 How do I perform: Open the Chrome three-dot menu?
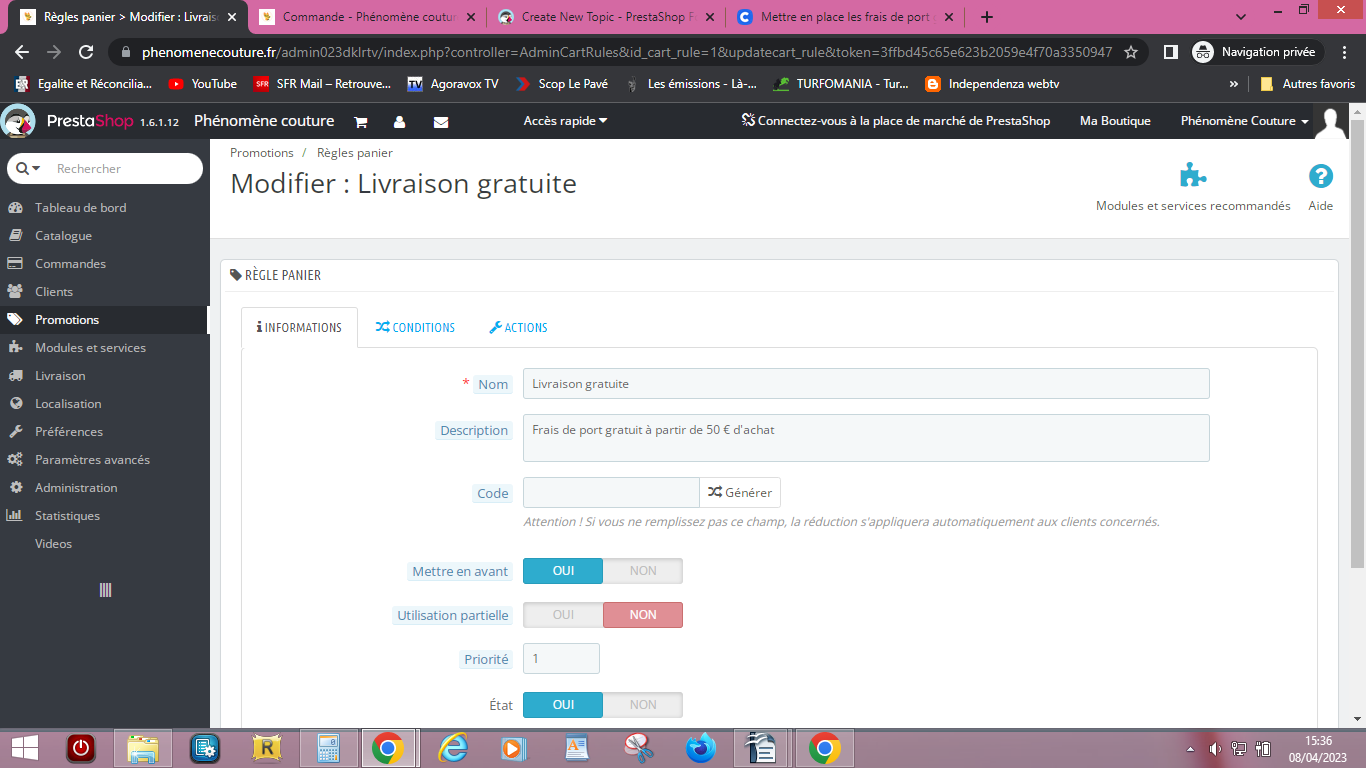pos(1342,52)
